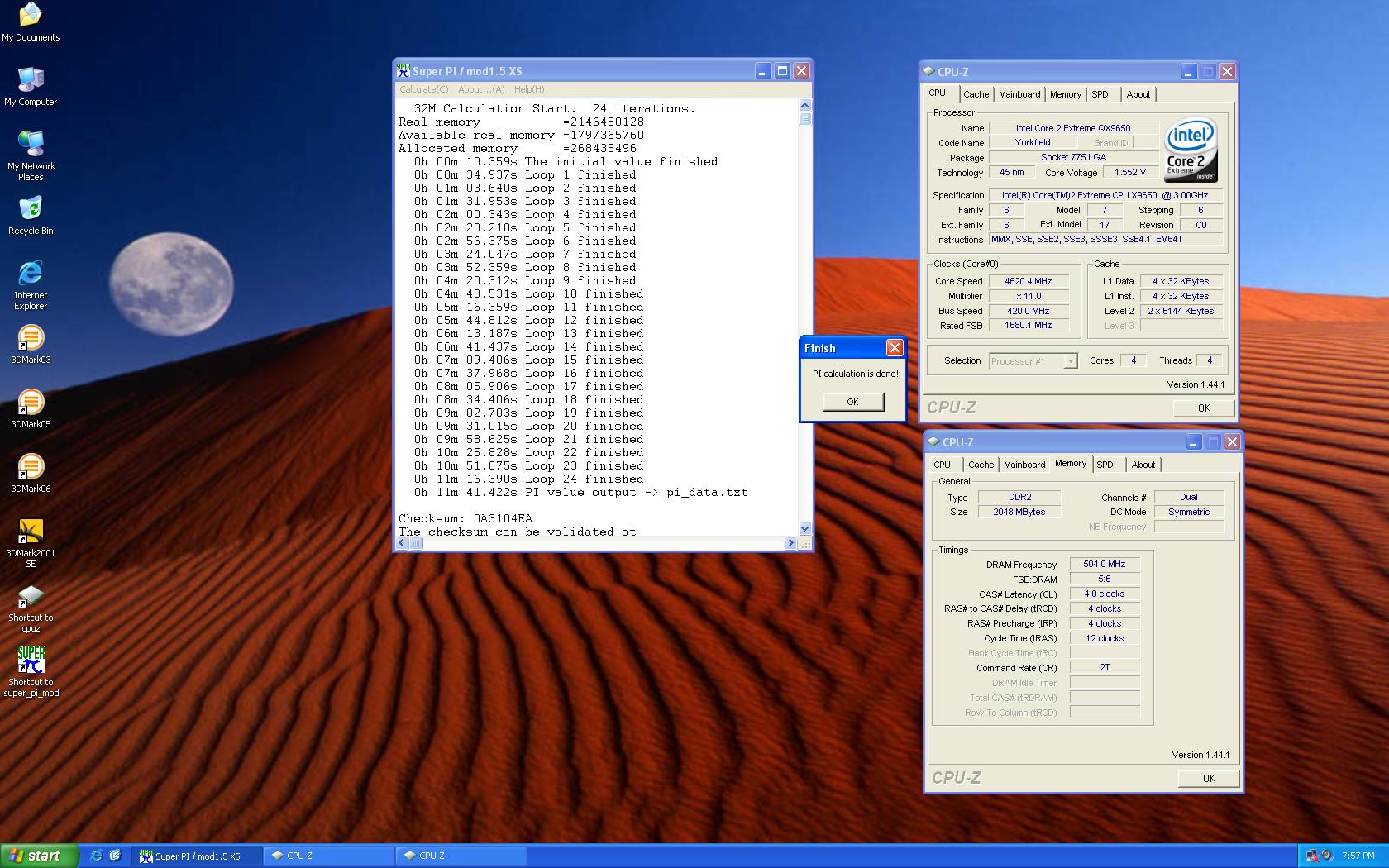Select About tab in bottom CPU-Z window
Viewport: 1389px width, 868px height.
coord(1143,465)
